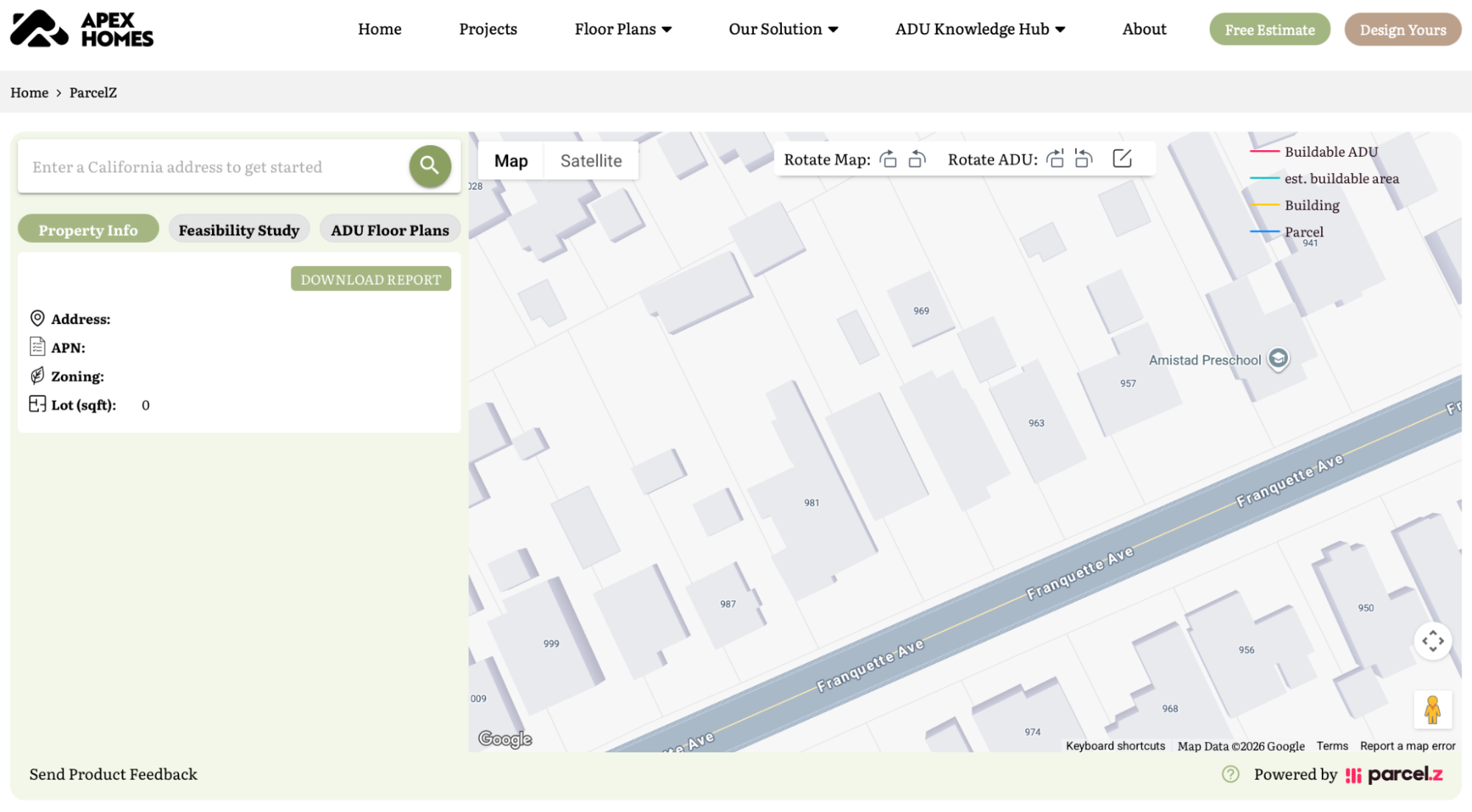This screenshot has width=1472, height=812.
Task: Click building number 956 on the map
Action: pos(1247,649)
